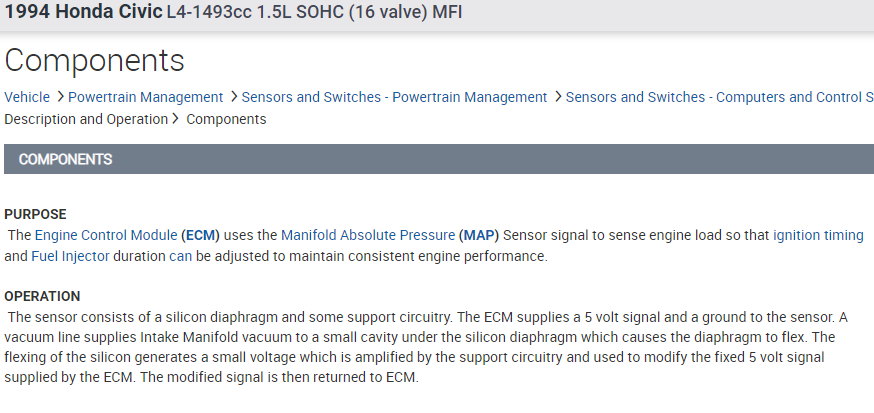The image size is (874, 413).
Task: Click the Vehicle breadcrumb link
Action: (27, 97)
